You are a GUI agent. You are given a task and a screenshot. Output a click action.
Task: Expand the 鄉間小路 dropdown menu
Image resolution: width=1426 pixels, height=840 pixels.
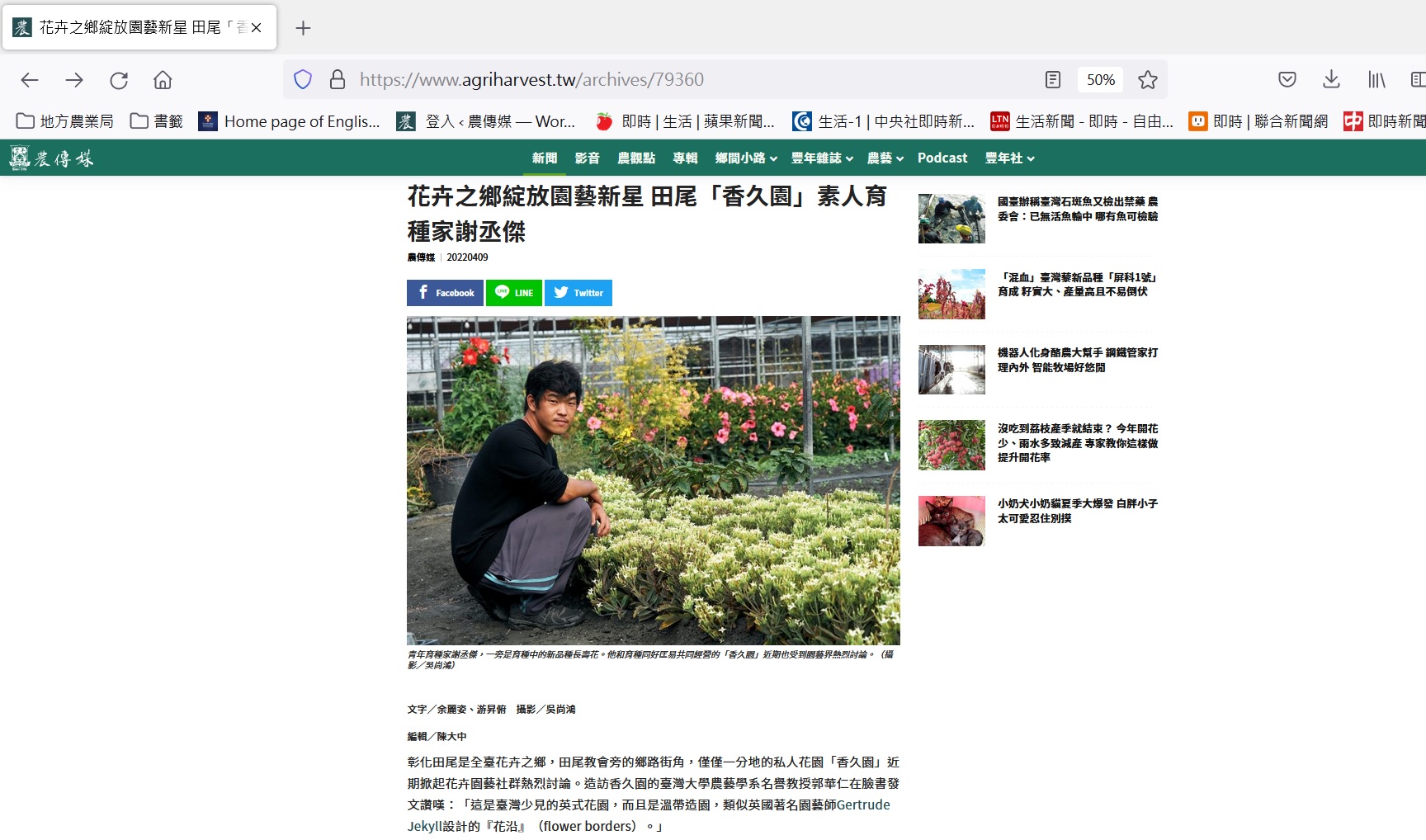click(746, 158)
